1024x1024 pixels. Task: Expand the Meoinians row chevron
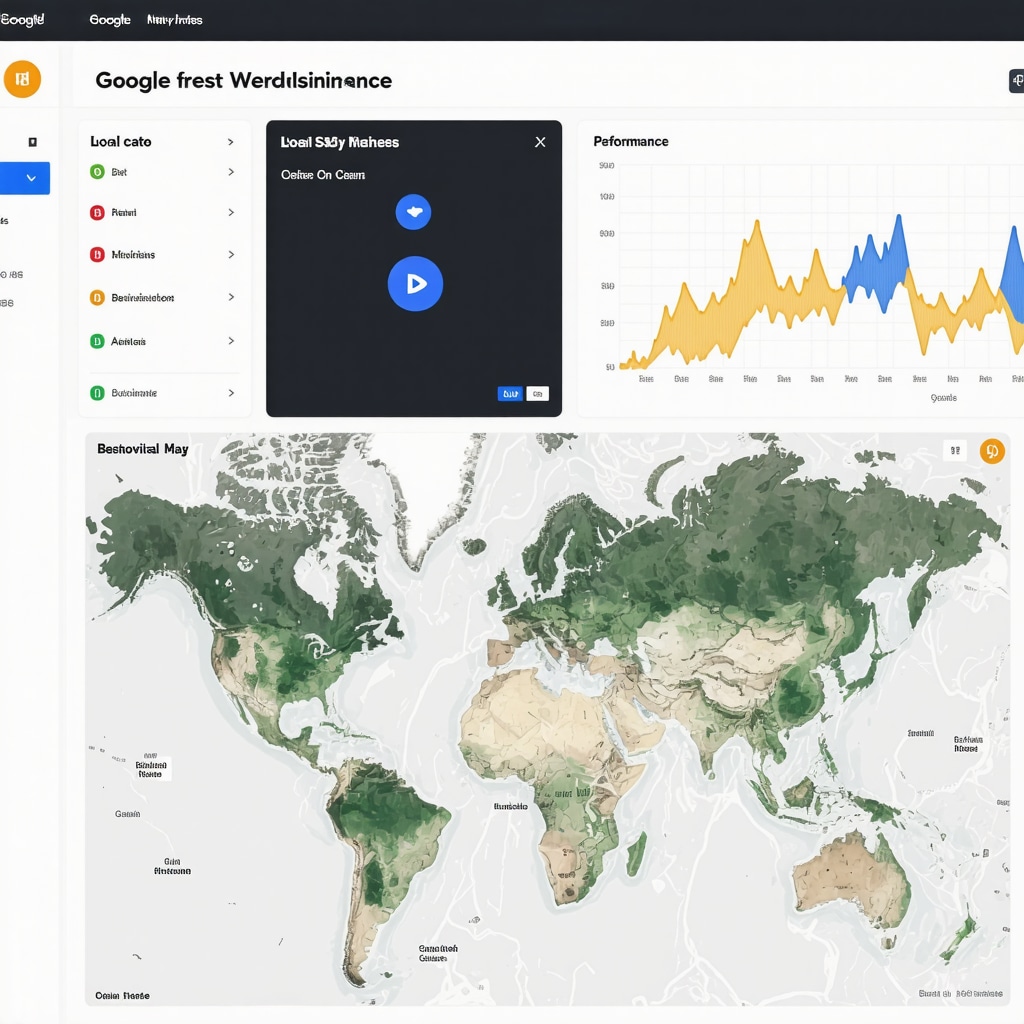tap(231, 255)
